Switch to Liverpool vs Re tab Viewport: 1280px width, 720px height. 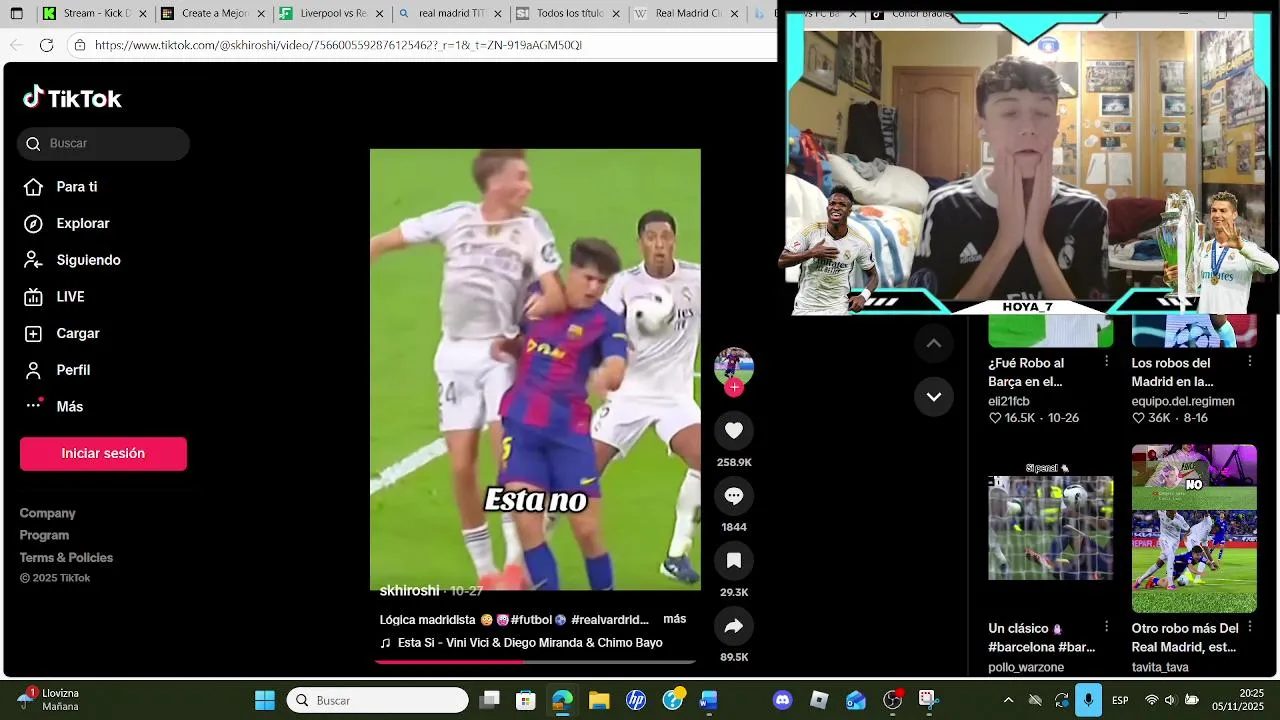(x=333, y=14)
